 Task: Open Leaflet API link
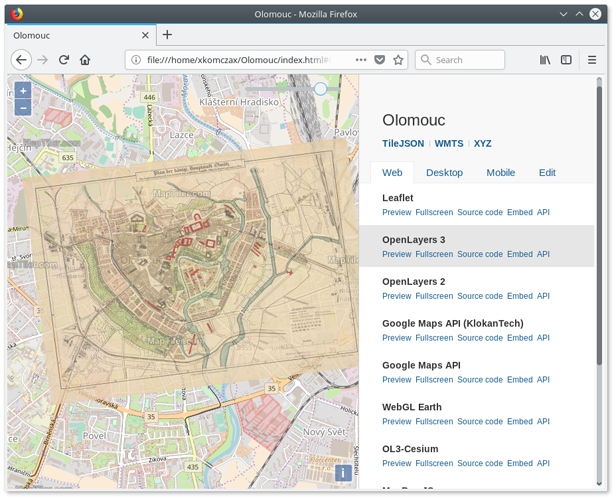click(543, 212)
